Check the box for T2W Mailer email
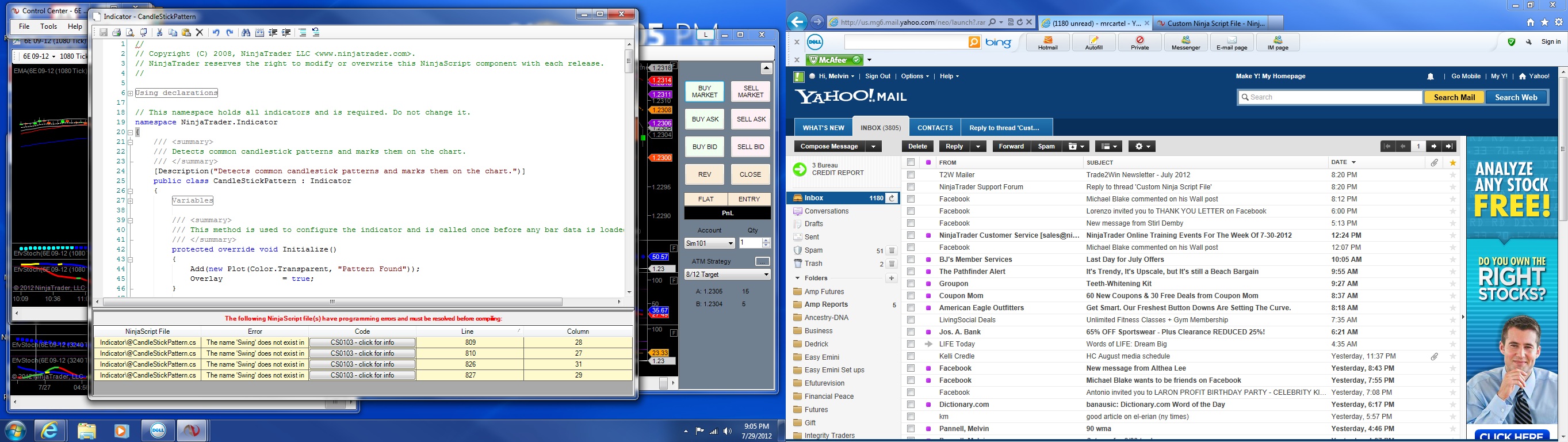The height and width of the screenshot is (442, 1568). (911, 175)
